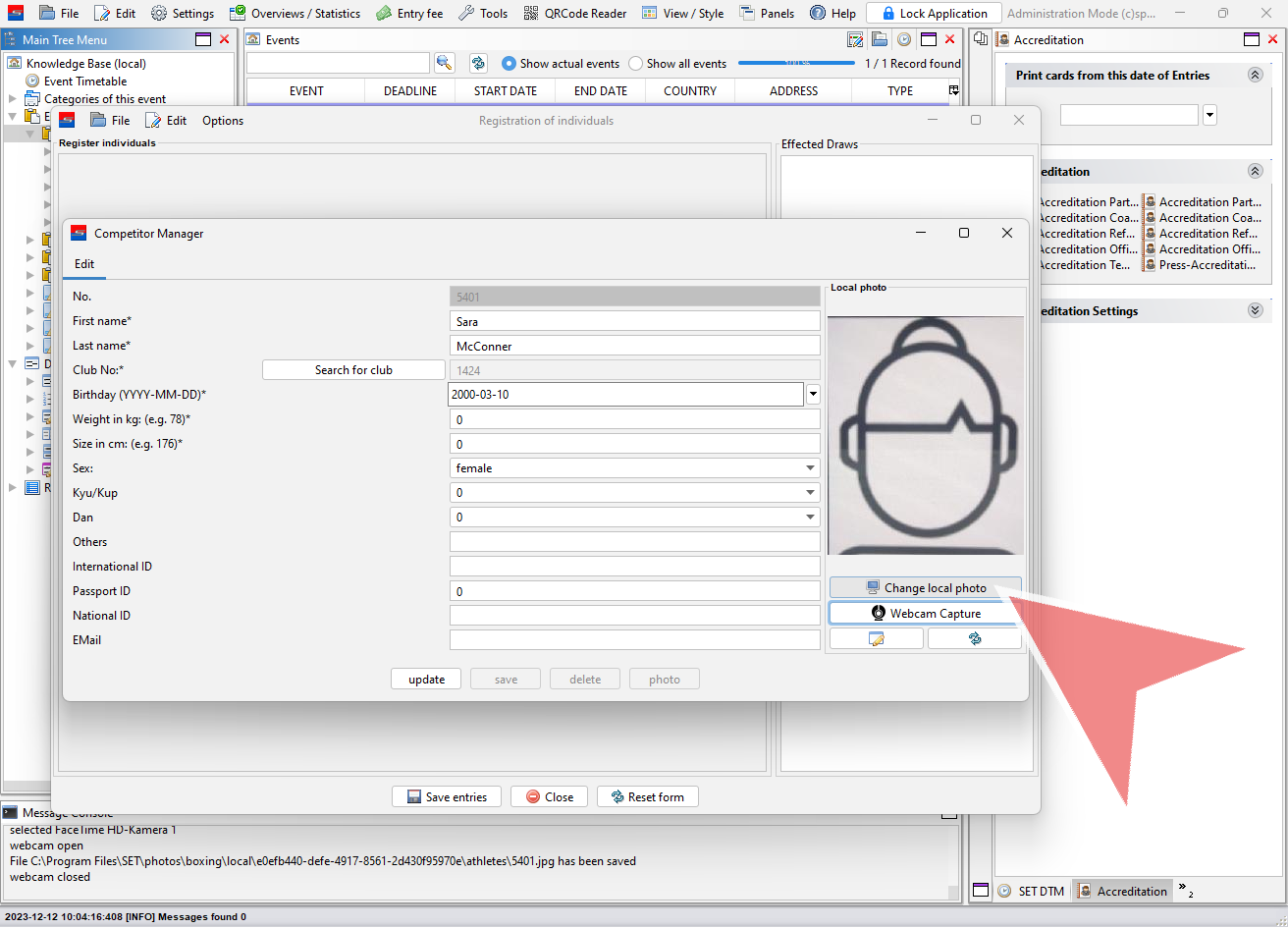Viewport: 1288px width, 928px height.
Task: Open the QRCode Reader tool
Action: tap(574, 13)
